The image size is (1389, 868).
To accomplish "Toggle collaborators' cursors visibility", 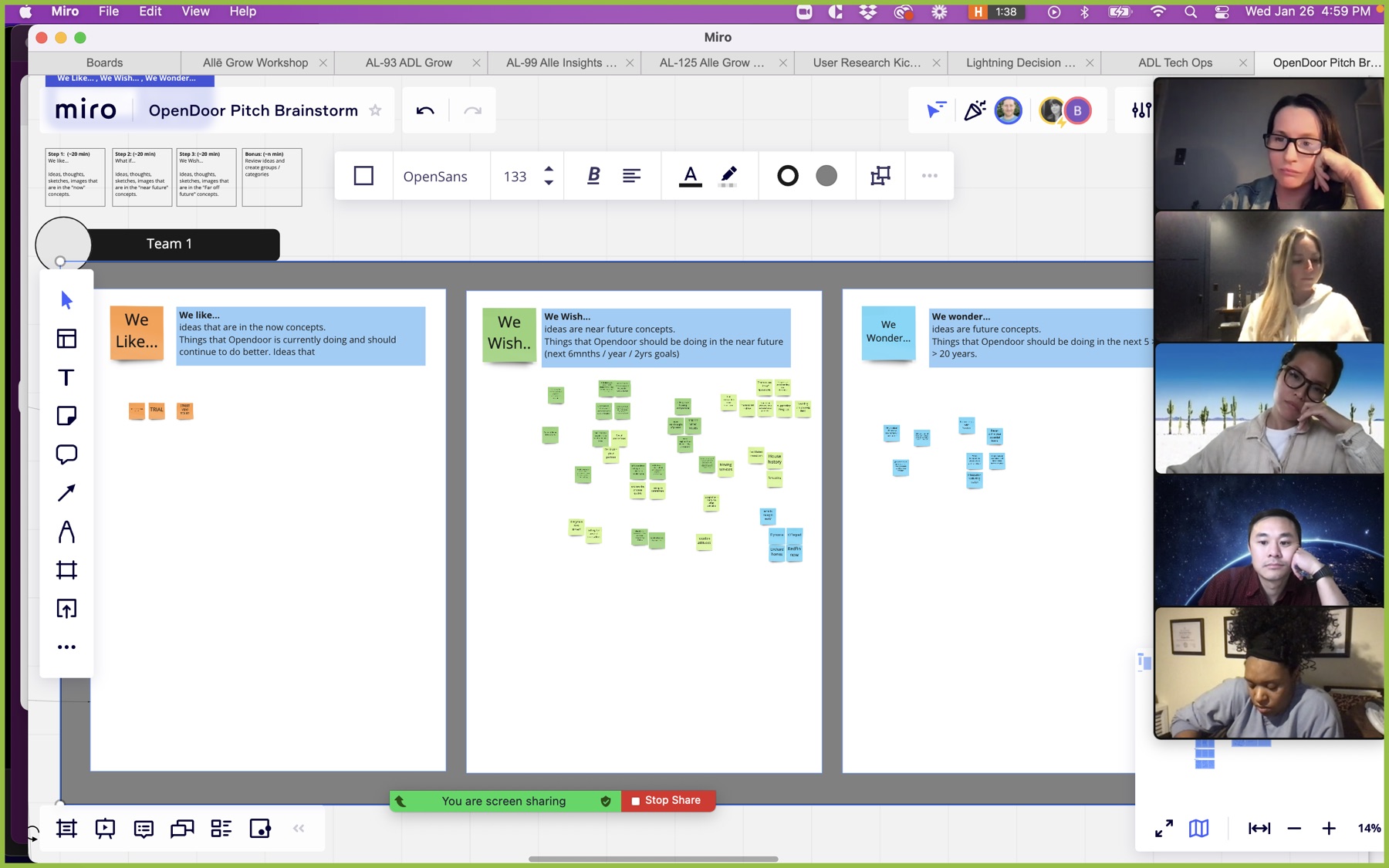I will click(935, 110).
